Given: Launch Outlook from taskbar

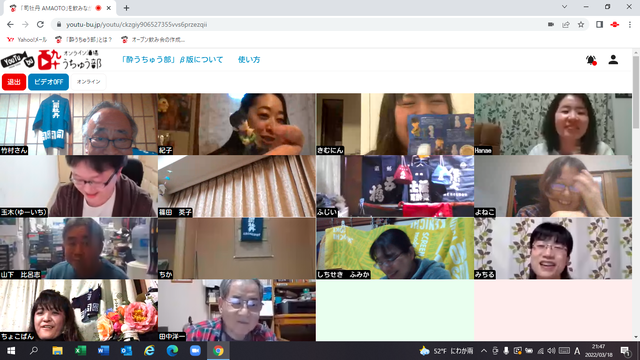Looking at the screenshot, I should point(126,351).
